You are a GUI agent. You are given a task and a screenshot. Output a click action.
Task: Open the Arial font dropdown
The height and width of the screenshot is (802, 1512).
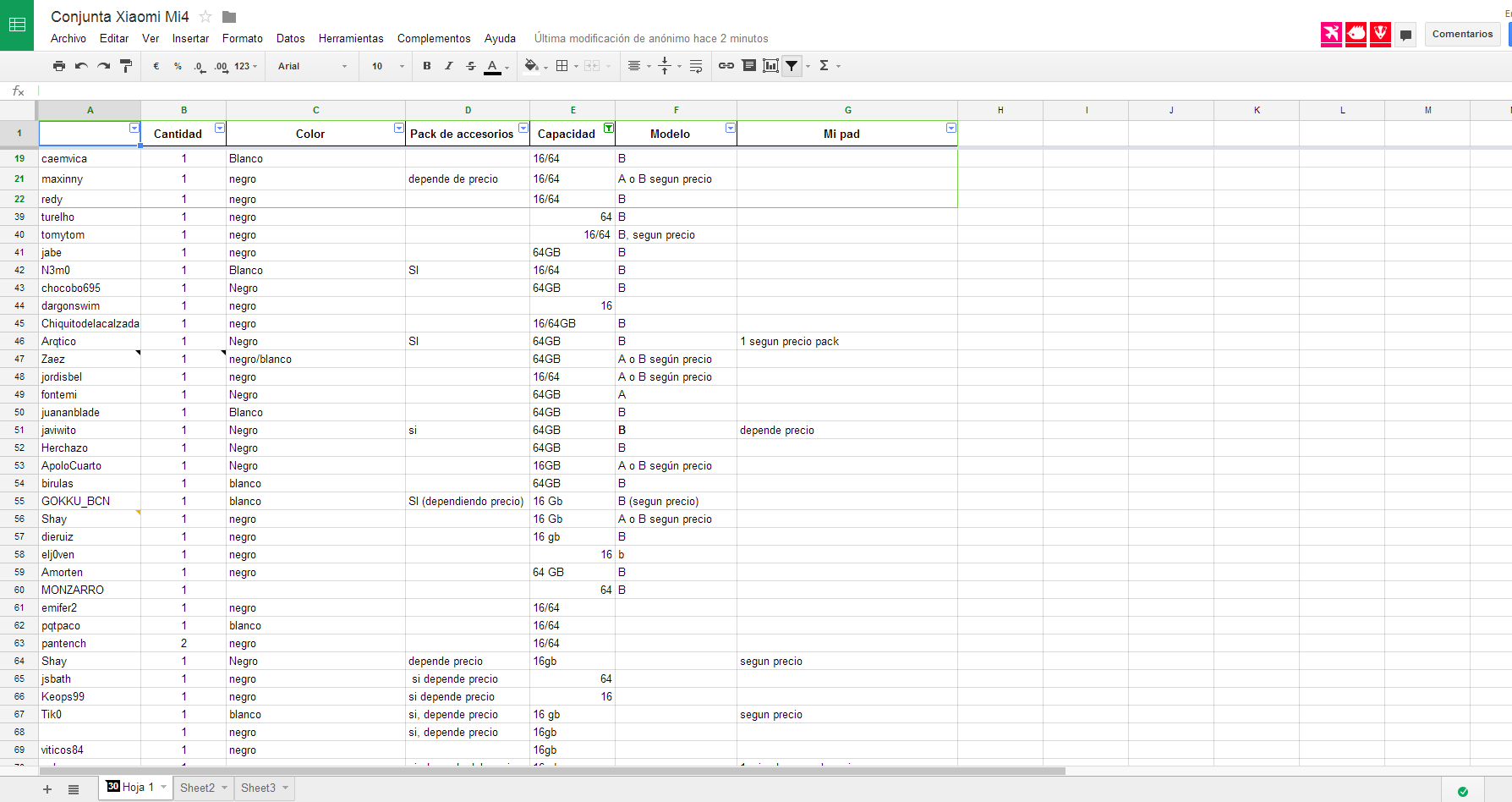pos(313,66)
